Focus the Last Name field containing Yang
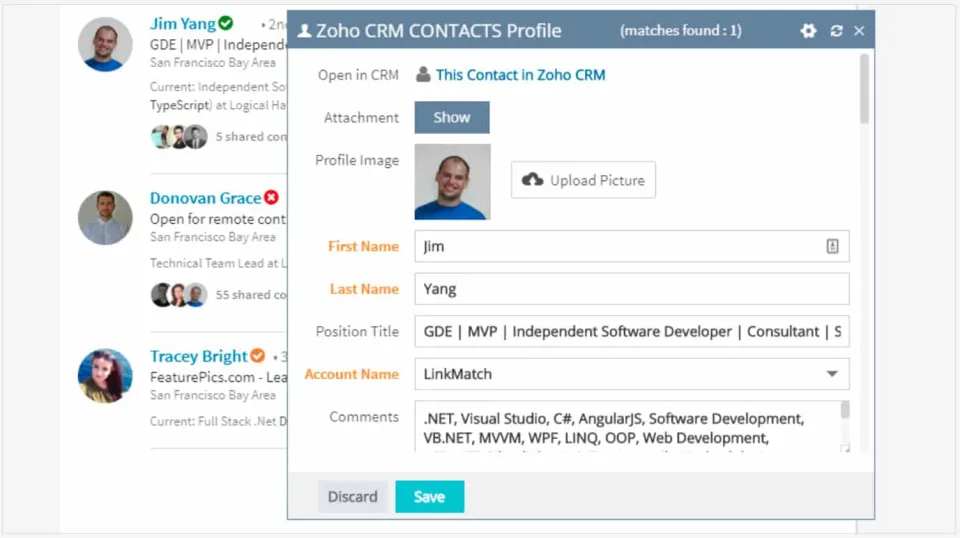Viewport: 960px width, 538px height. pyautogui.click(x=631, y=289)
